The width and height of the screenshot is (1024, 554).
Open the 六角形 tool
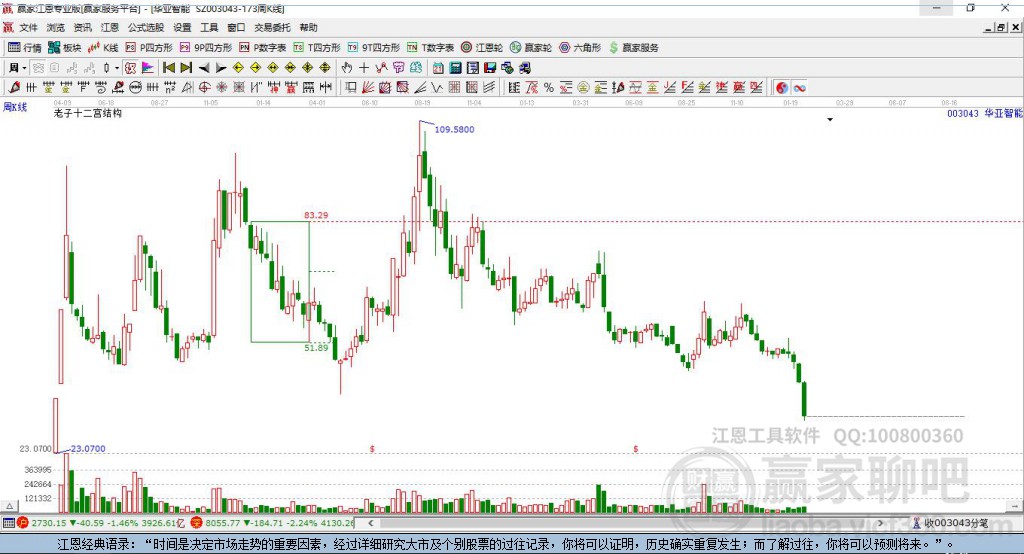pyautogui.click(x=580, y=48)
